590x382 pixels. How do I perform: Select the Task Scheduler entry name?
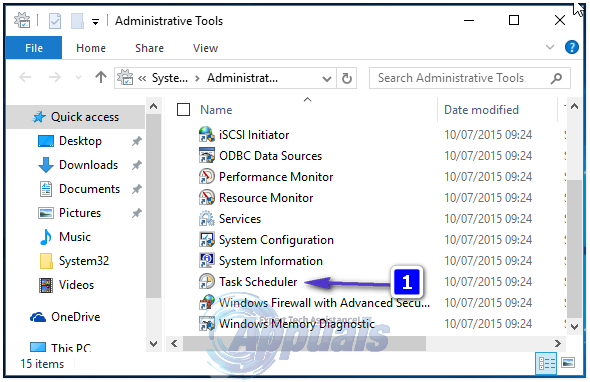(258, 282)
